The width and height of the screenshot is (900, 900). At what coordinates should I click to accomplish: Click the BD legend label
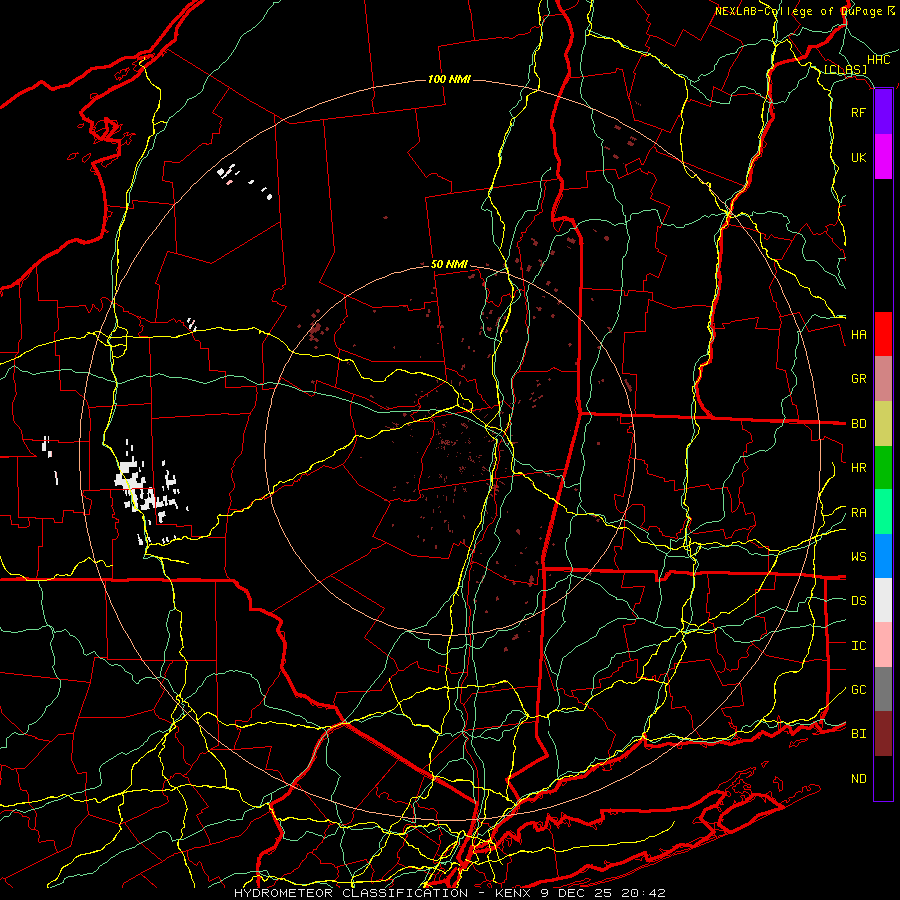click(x=859, y=424)
